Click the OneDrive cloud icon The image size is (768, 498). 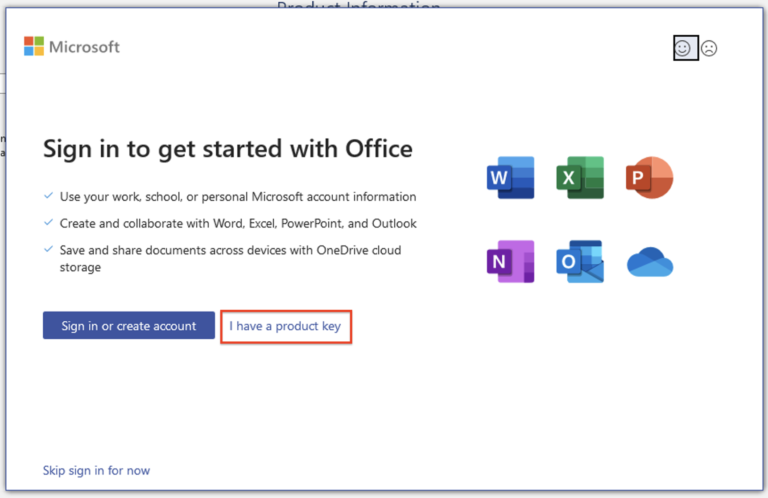pos(650,262)
